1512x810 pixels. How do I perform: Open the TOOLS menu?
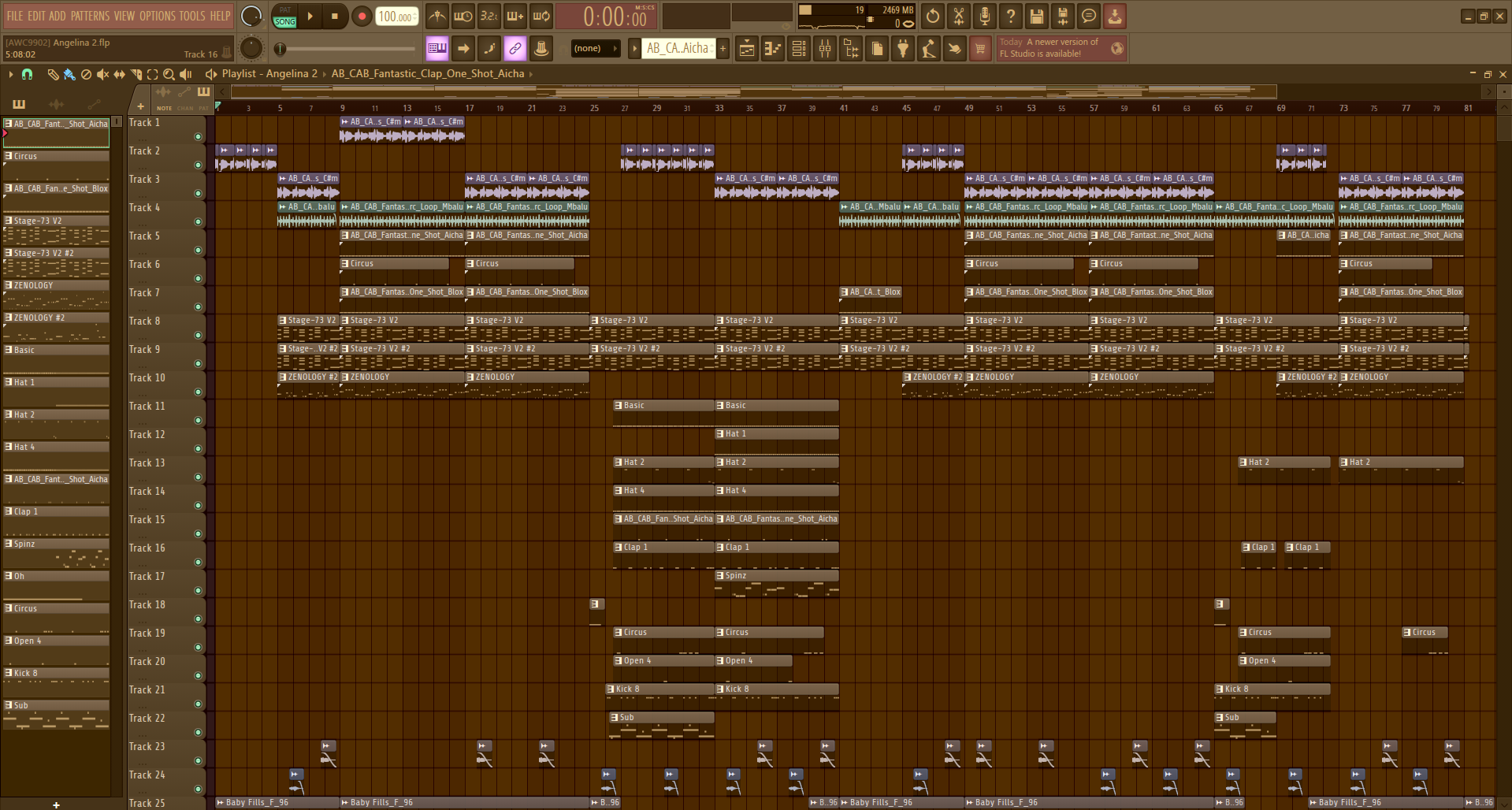point(192,16)
